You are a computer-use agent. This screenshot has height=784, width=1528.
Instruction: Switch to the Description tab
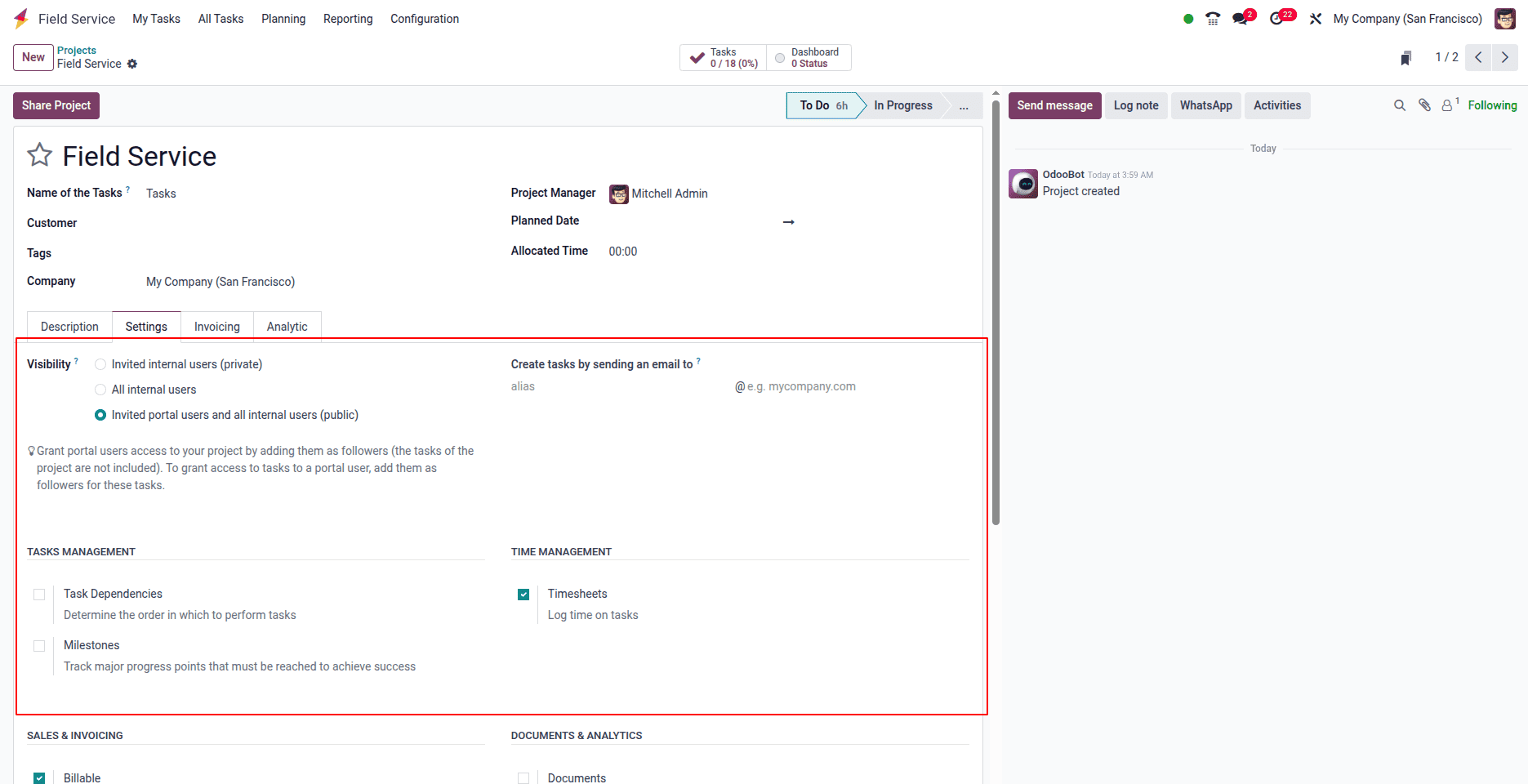[69, 327]
